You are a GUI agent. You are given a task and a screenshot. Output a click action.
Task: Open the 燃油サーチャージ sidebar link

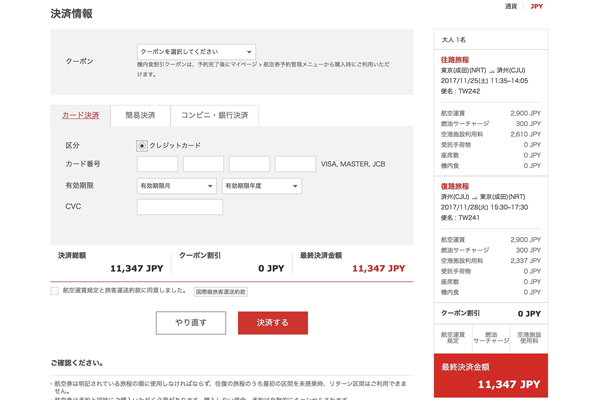click(491, 338)
